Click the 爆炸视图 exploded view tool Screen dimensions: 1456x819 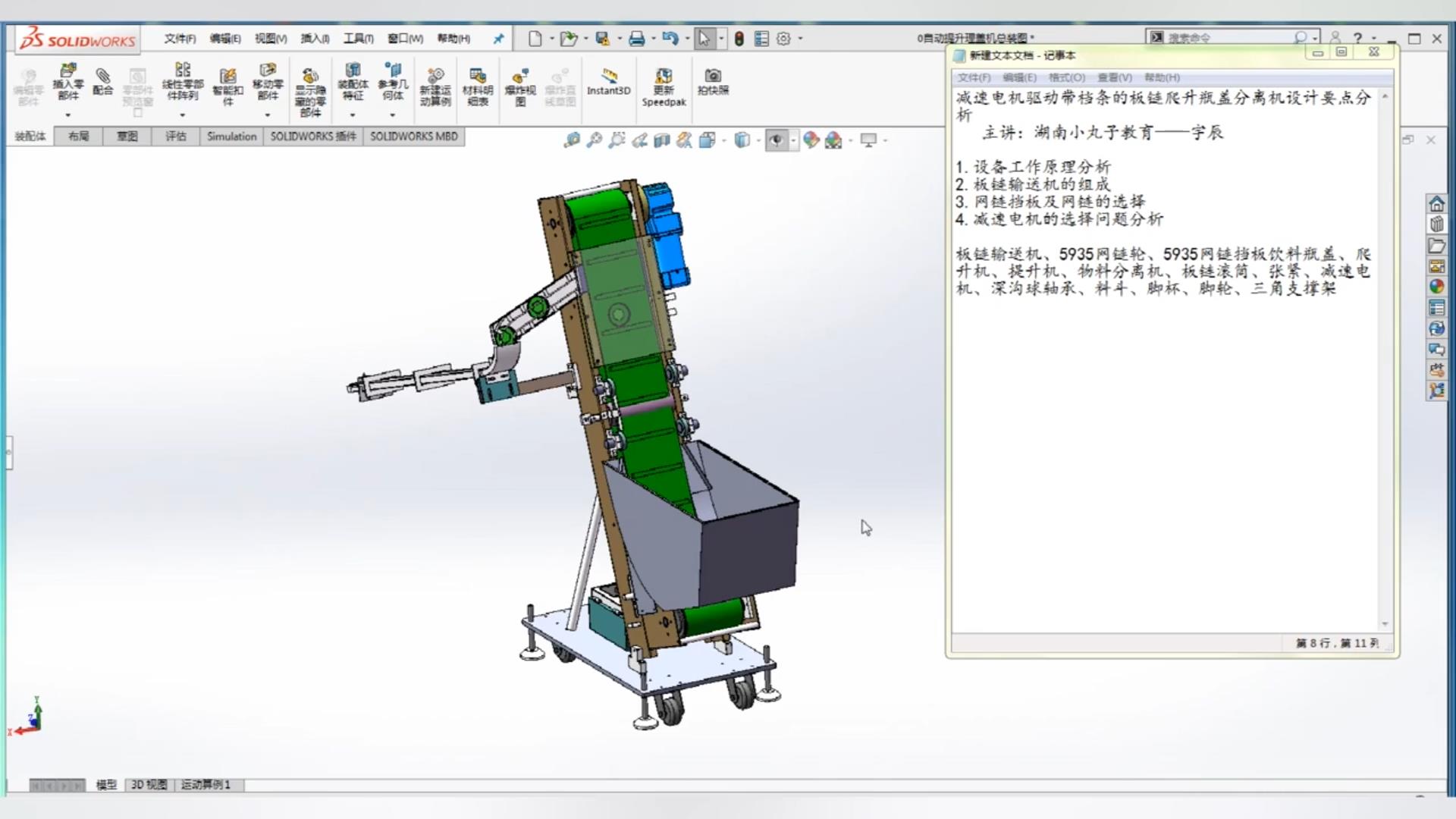pyautogui.click(x=520, y=86)
